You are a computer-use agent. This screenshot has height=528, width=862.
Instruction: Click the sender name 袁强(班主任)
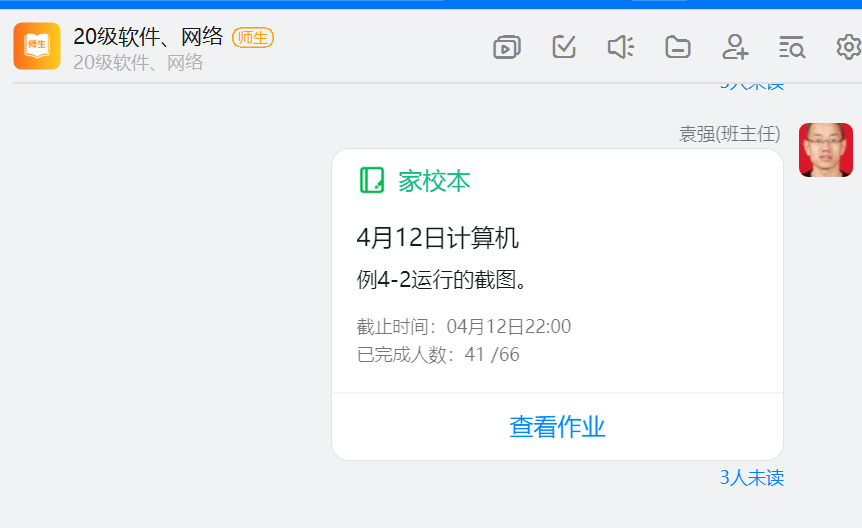click(x=731, y=134)
